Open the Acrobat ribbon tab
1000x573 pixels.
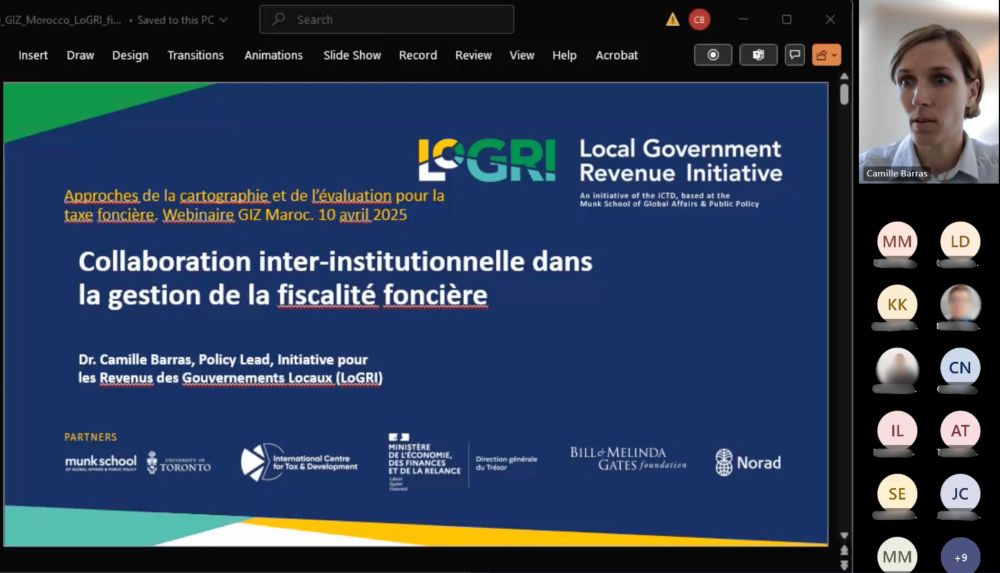617,56
